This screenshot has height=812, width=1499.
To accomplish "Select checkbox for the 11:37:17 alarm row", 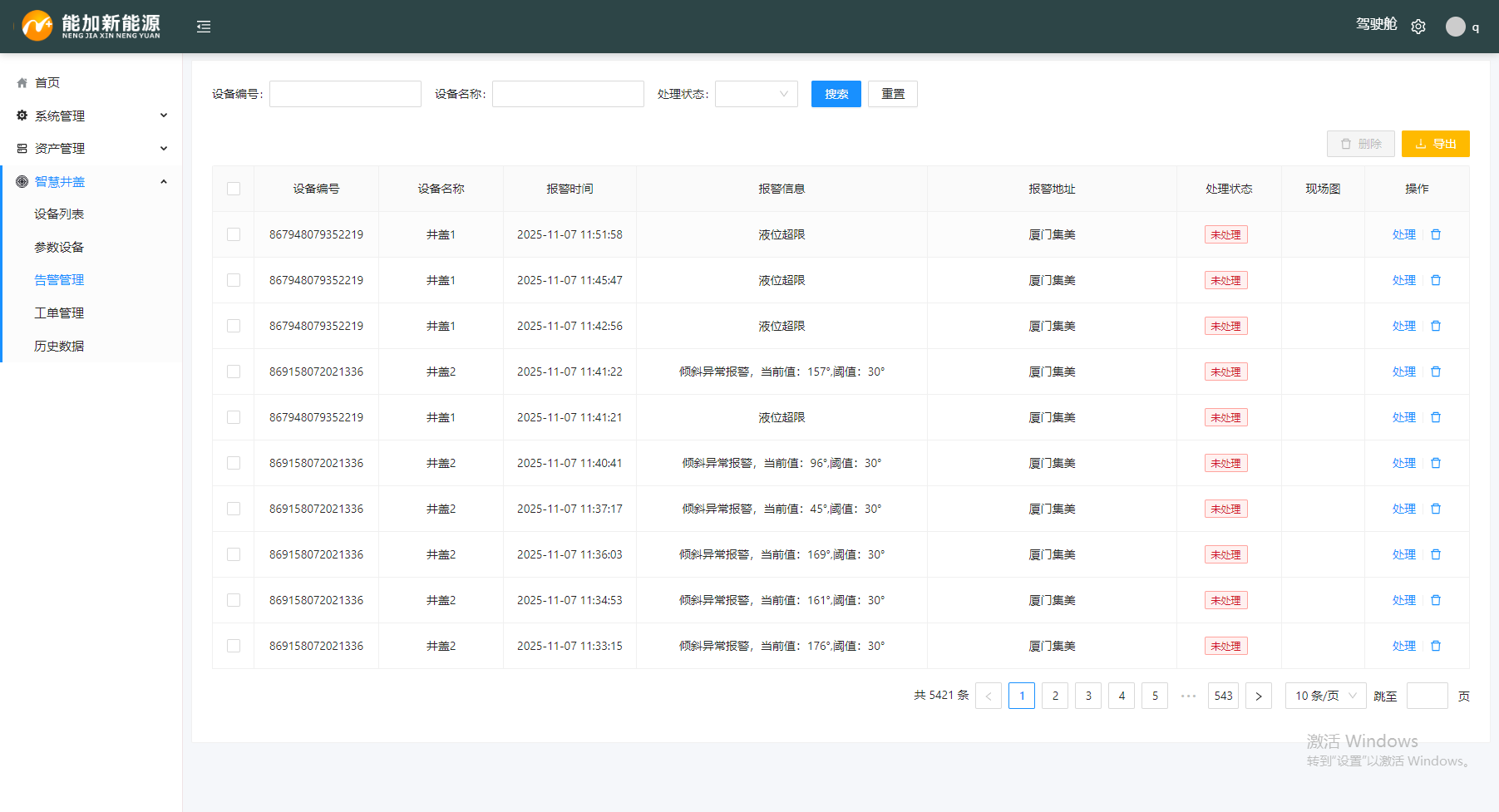I will pos(234,509).
